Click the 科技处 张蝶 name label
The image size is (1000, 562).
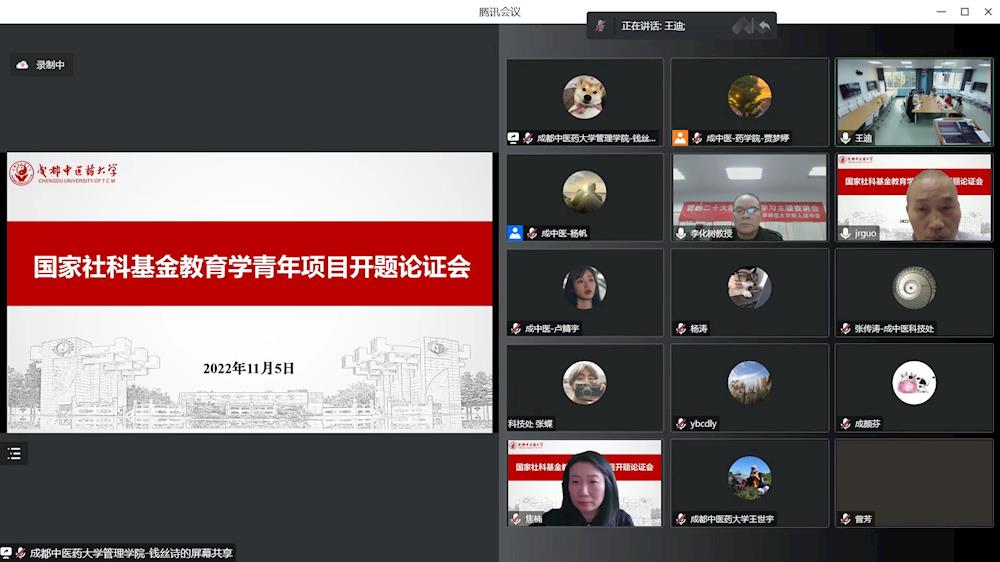[531, 424]
